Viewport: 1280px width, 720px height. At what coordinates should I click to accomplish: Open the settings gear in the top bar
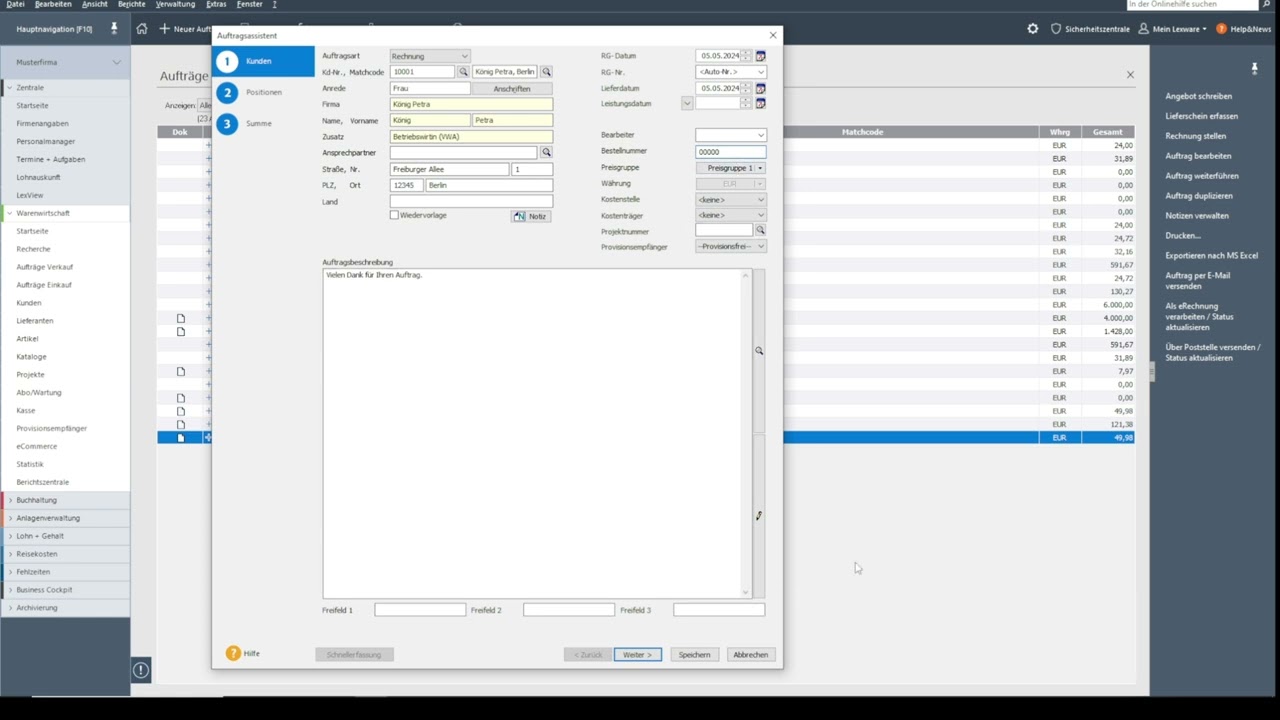1033,29
